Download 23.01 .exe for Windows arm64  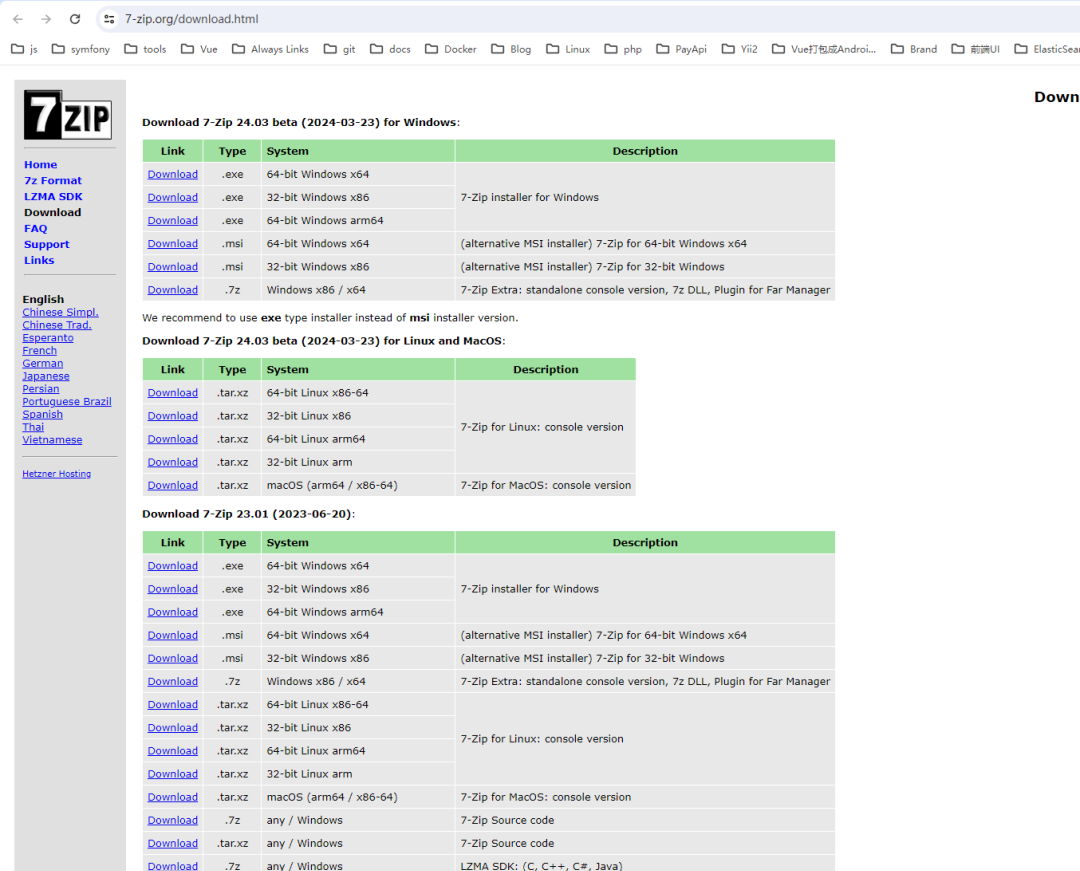click(x=173, y=612)
